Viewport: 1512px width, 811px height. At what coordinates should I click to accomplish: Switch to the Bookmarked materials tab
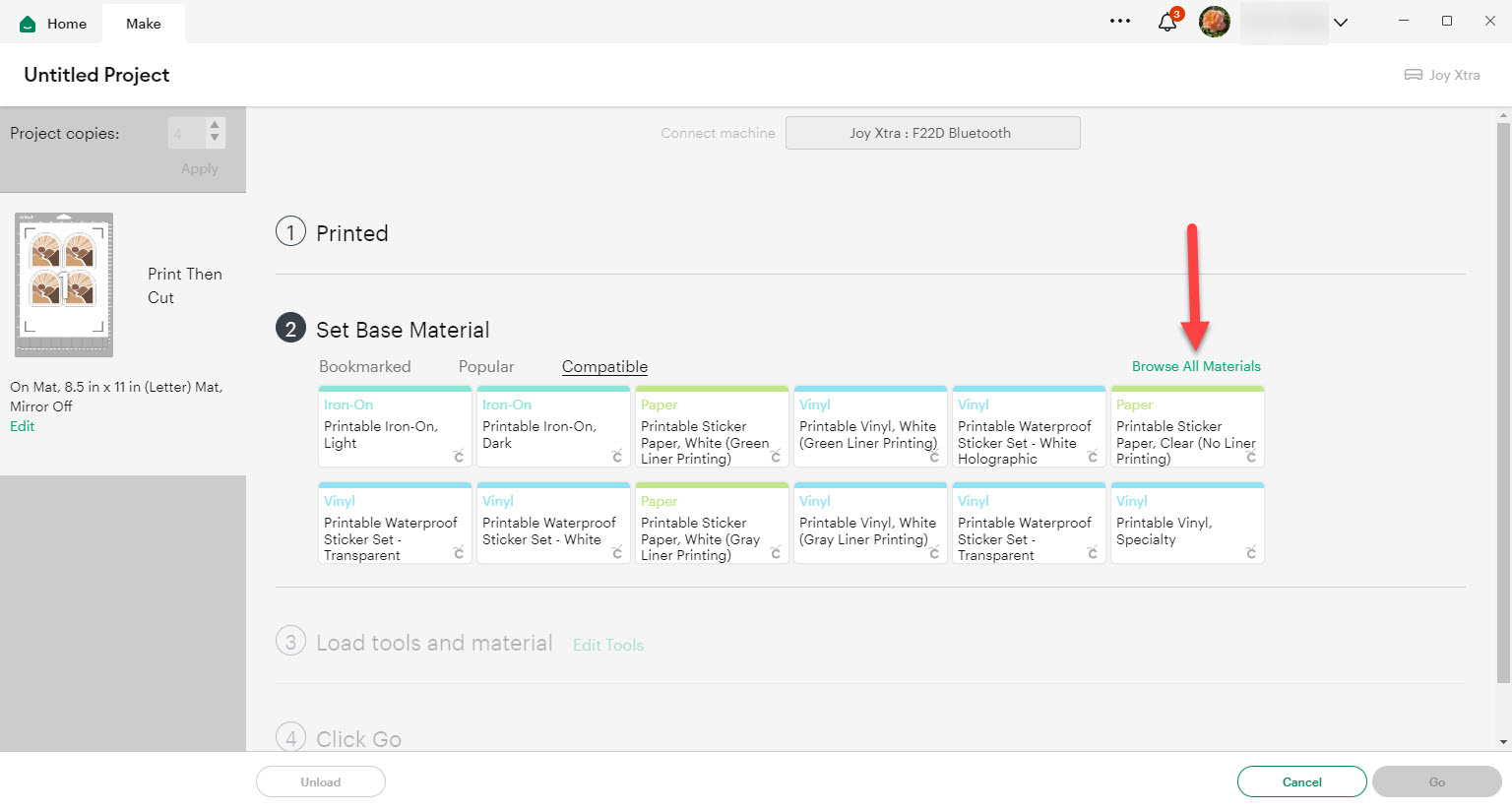pos(364,366)
